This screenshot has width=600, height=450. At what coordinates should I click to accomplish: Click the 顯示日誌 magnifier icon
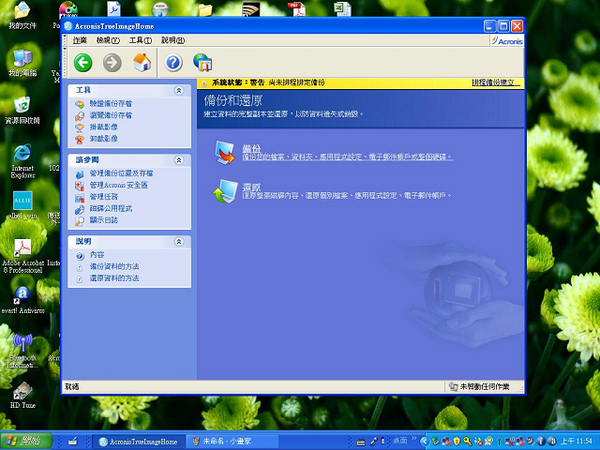coord(80,221)
